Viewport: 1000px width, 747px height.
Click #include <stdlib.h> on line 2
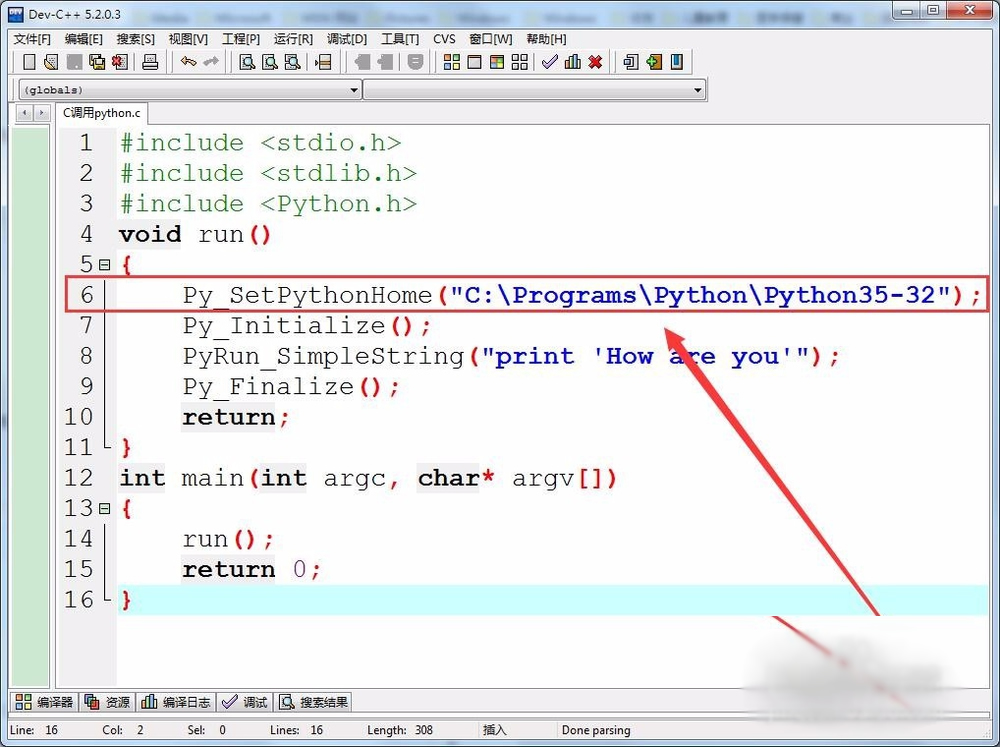pos(268,174)
